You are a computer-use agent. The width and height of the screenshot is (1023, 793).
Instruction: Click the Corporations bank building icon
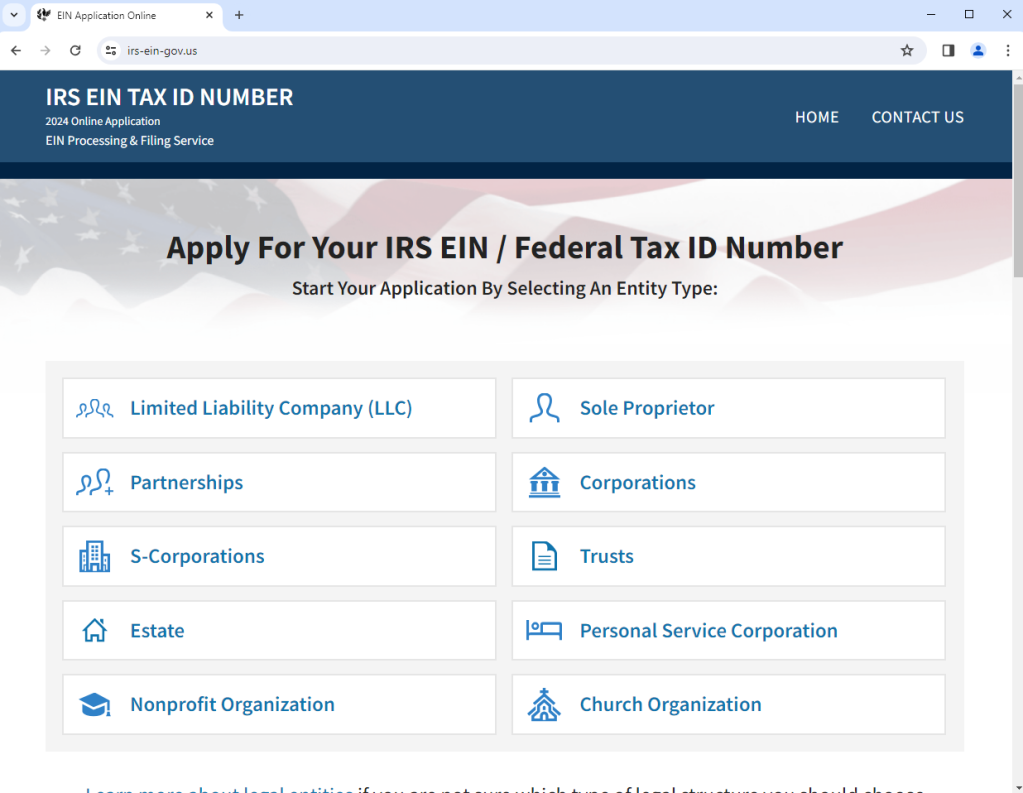[x=544, y=483]
